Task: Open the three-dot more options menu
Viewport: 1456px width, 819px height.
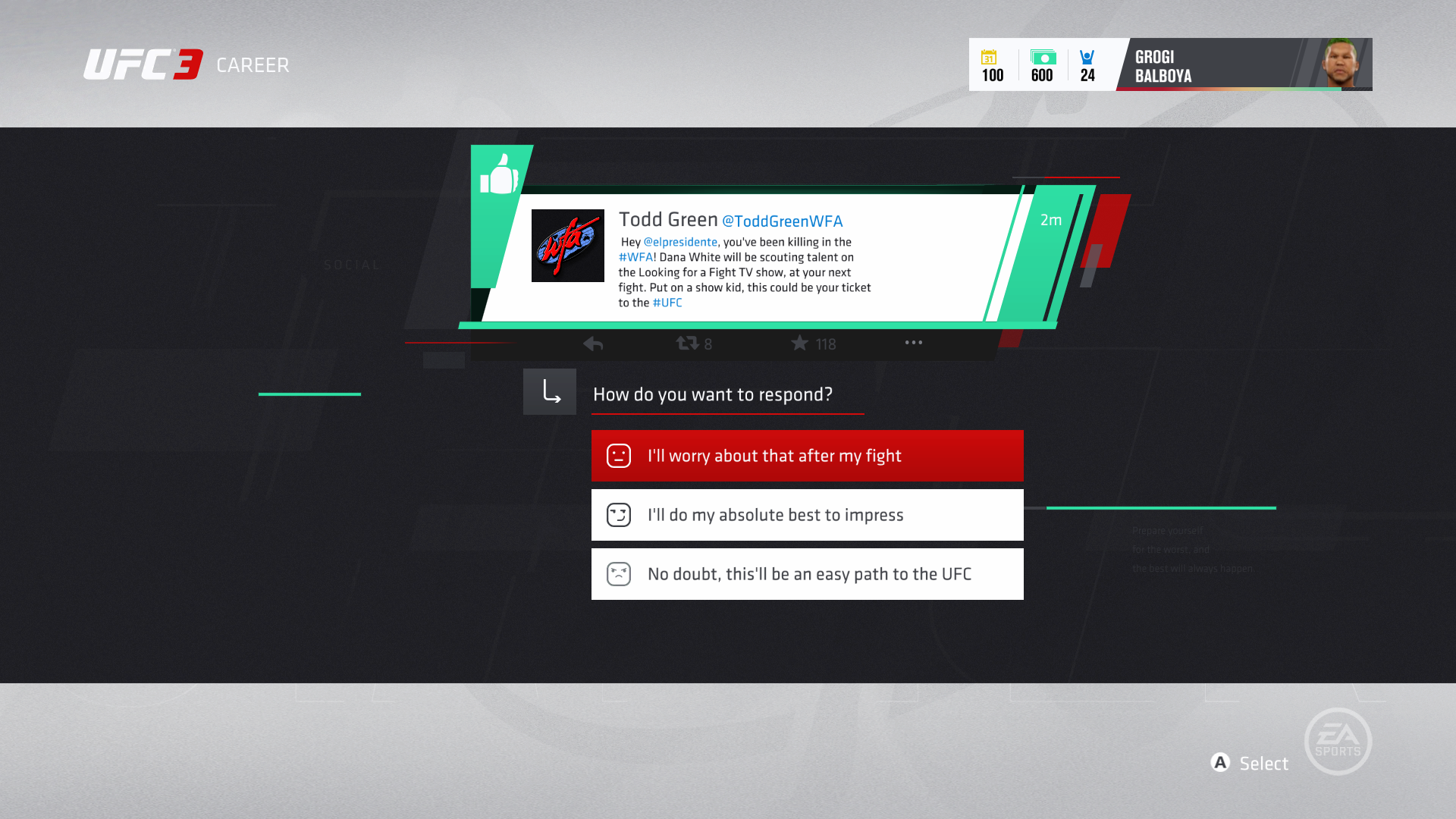Action: 913,343
